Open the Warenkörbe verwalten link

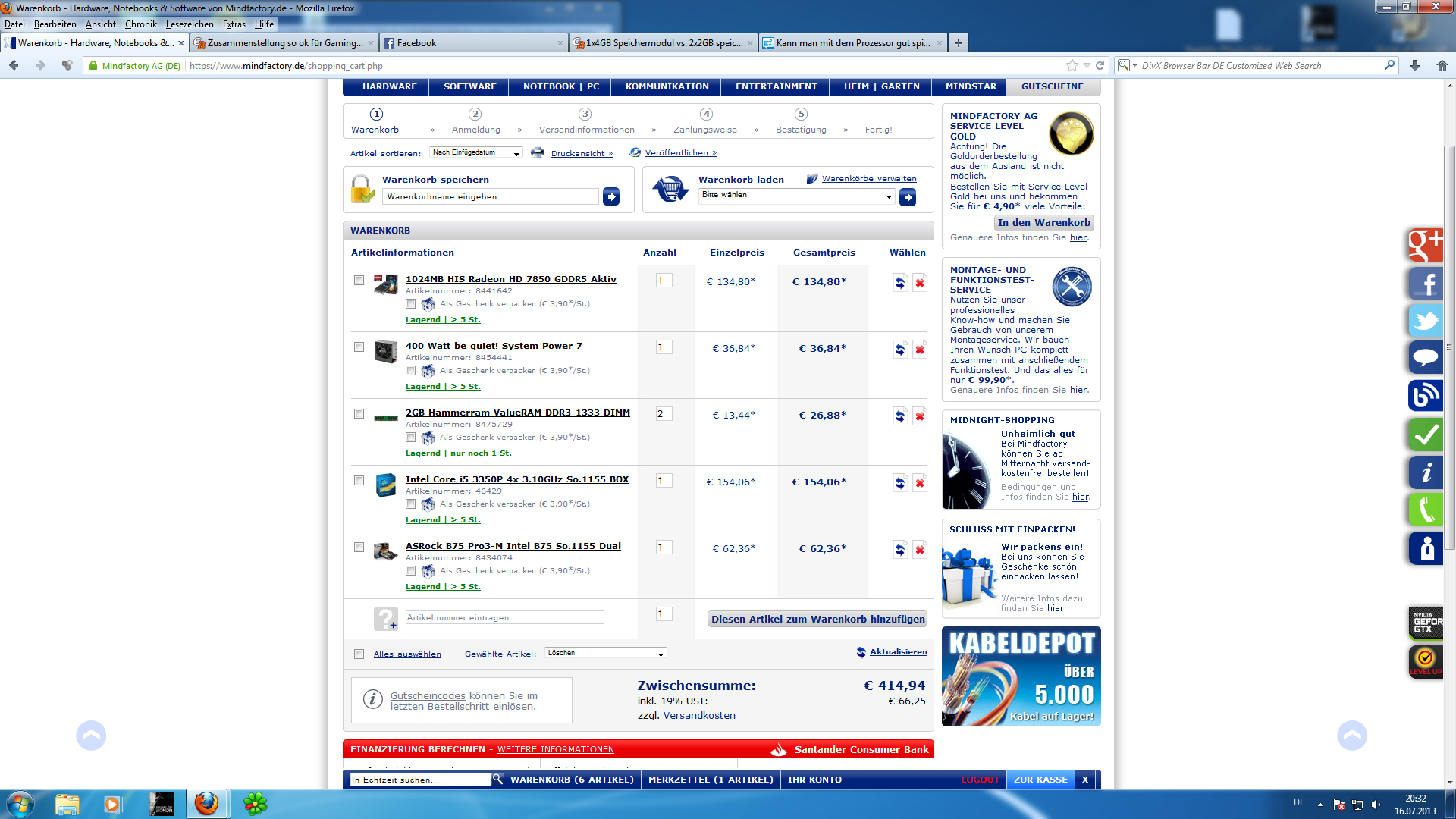[x=869, y=179]
